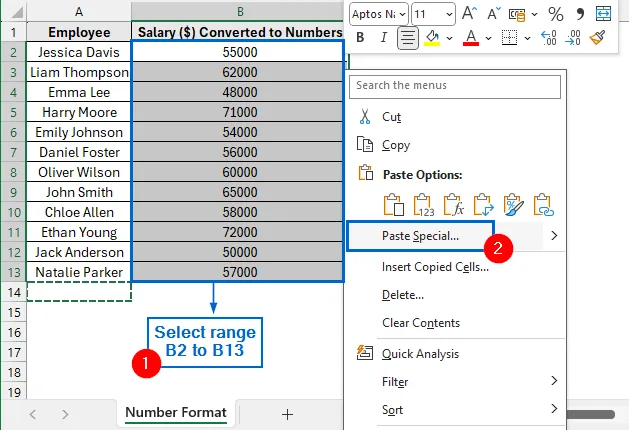Click the default Paste option icon
Image resolution: width=629 pixels, height=430 pixels.
(x=394, y=205)
